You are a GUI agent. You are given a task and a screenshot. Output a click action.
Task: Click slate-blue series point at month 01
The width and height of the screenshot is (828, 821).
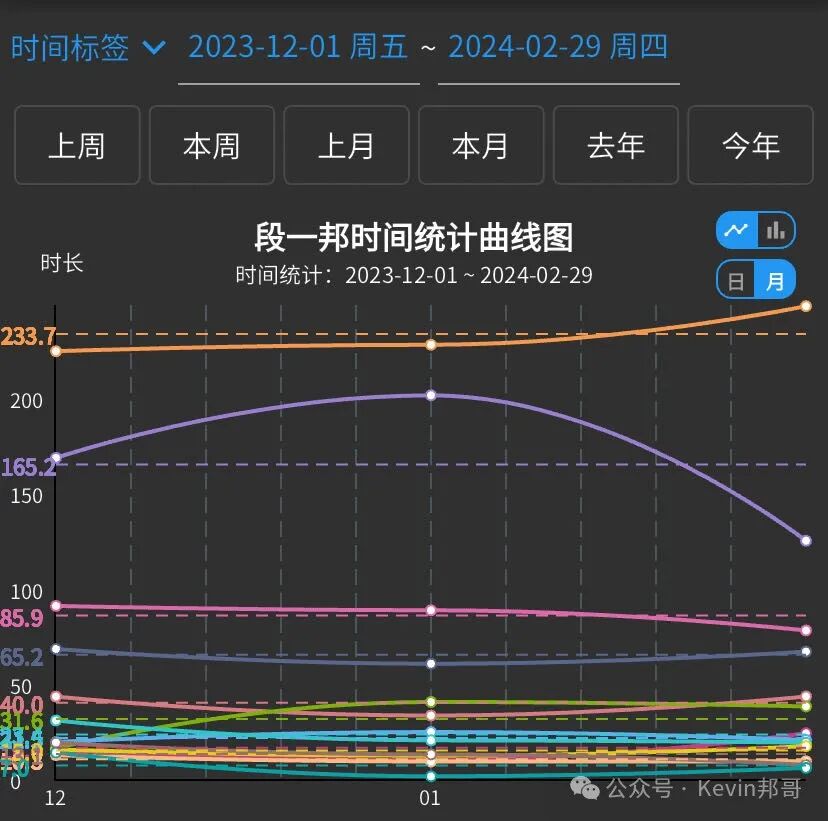431,664
